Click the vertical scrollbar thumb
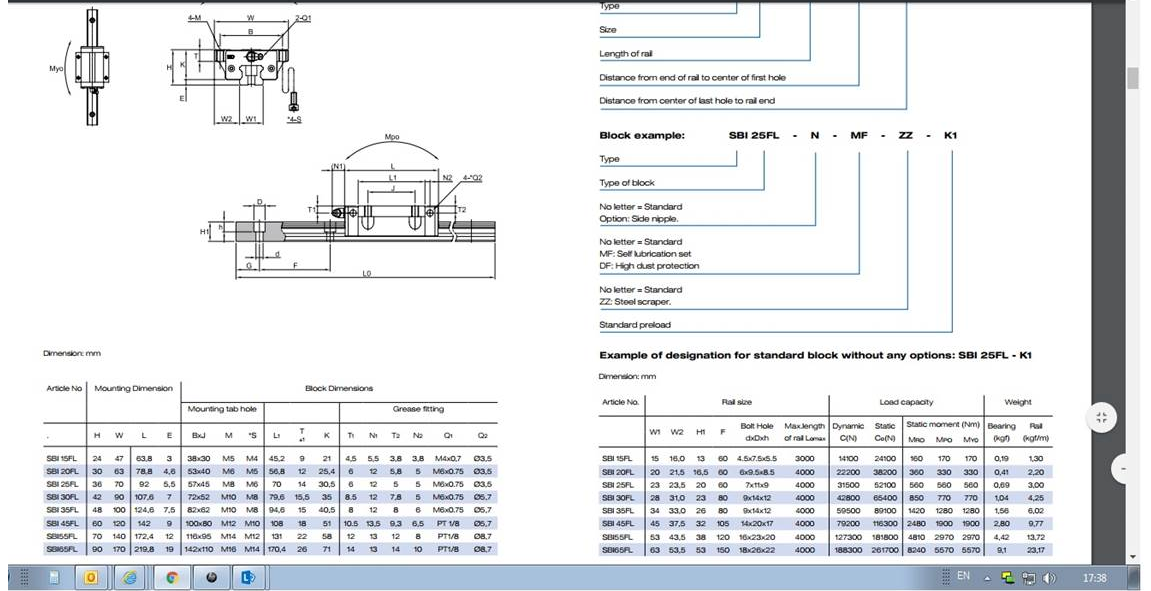The width and height of the screenshot is (1151, 591). (1133, 78)
